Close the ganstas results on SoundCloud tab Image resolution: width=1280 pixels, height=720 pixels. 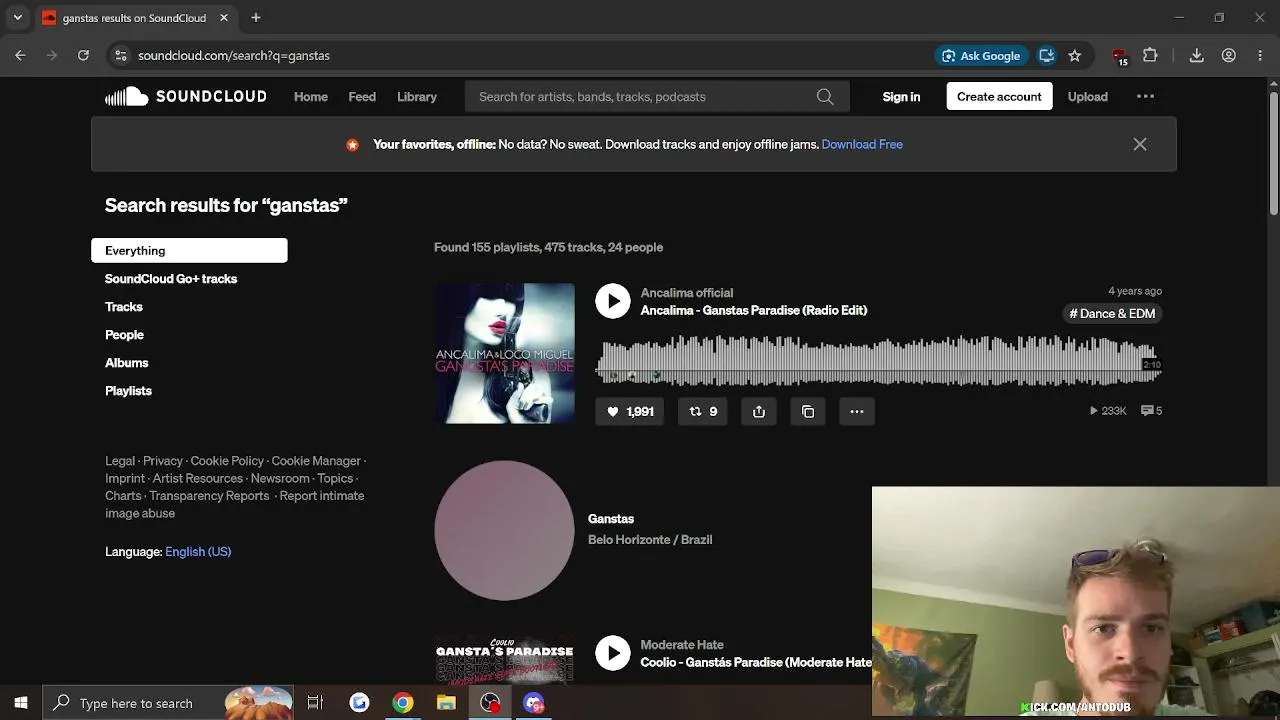[224, 18]
